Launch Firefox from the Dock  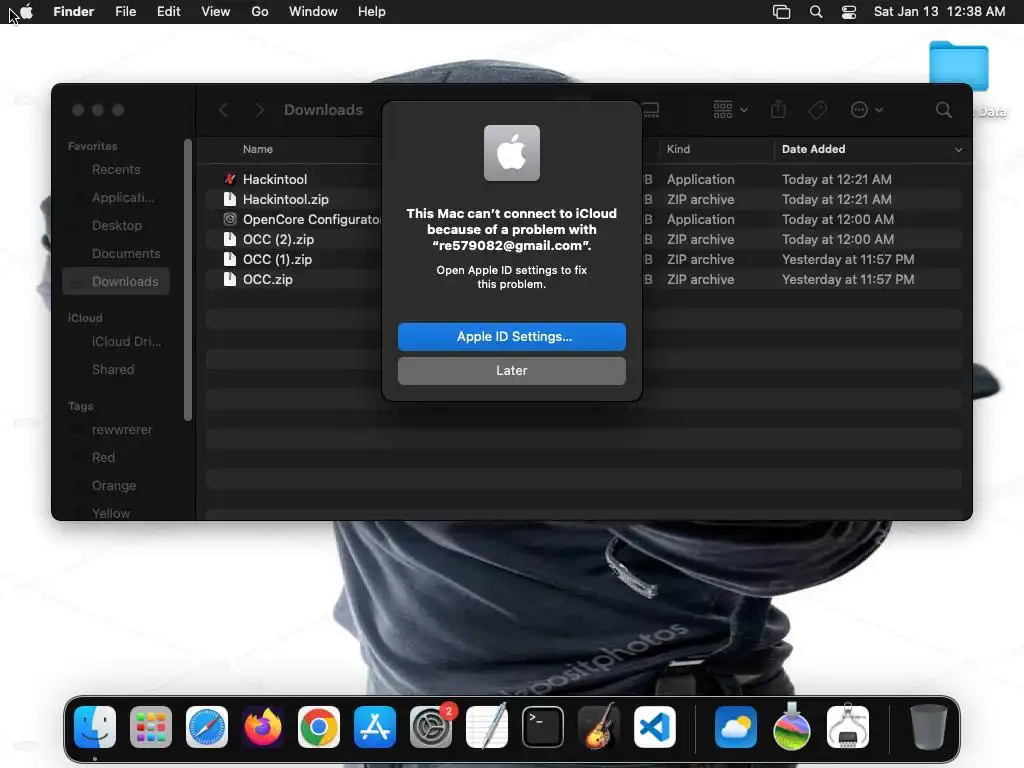(x=263, y=727)
